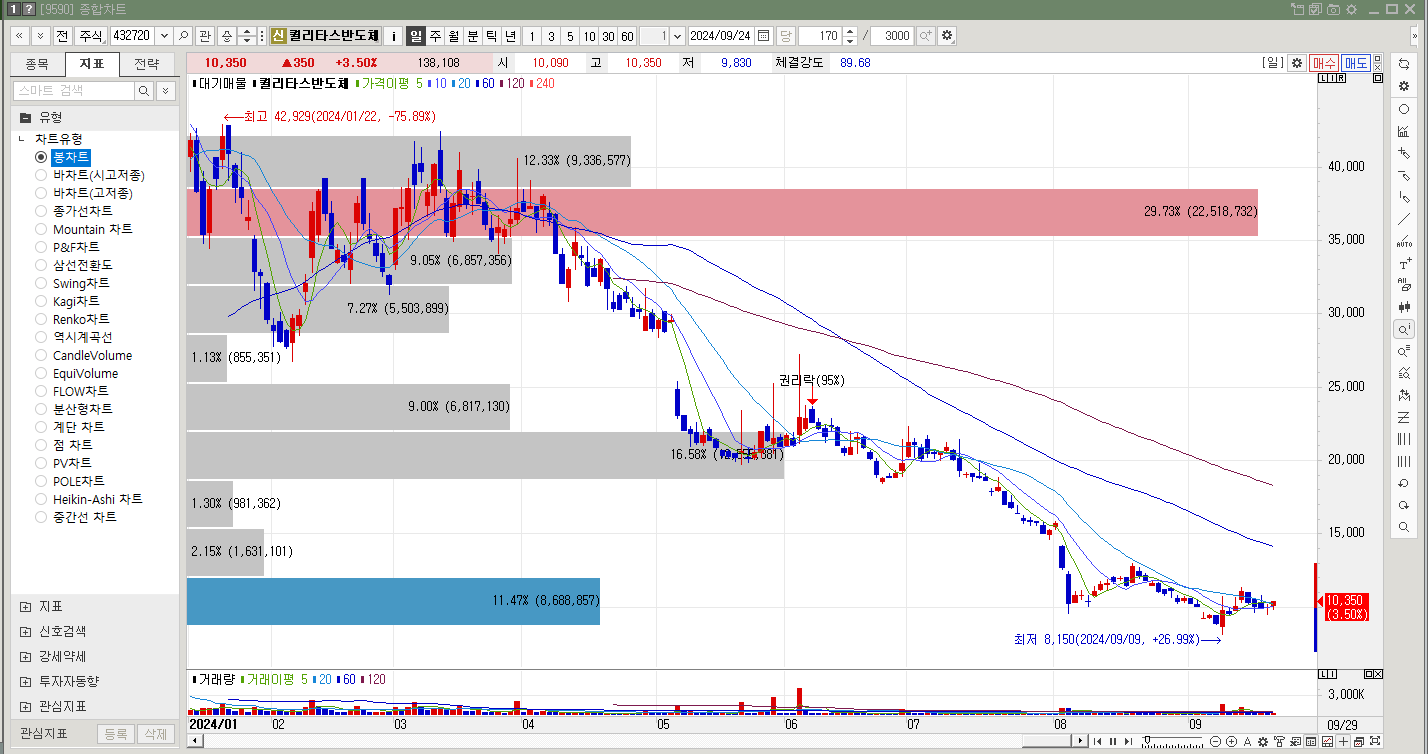1428x754 pixels.
Task: Click the 분 (minute) period button
Action: coord(473,36)
